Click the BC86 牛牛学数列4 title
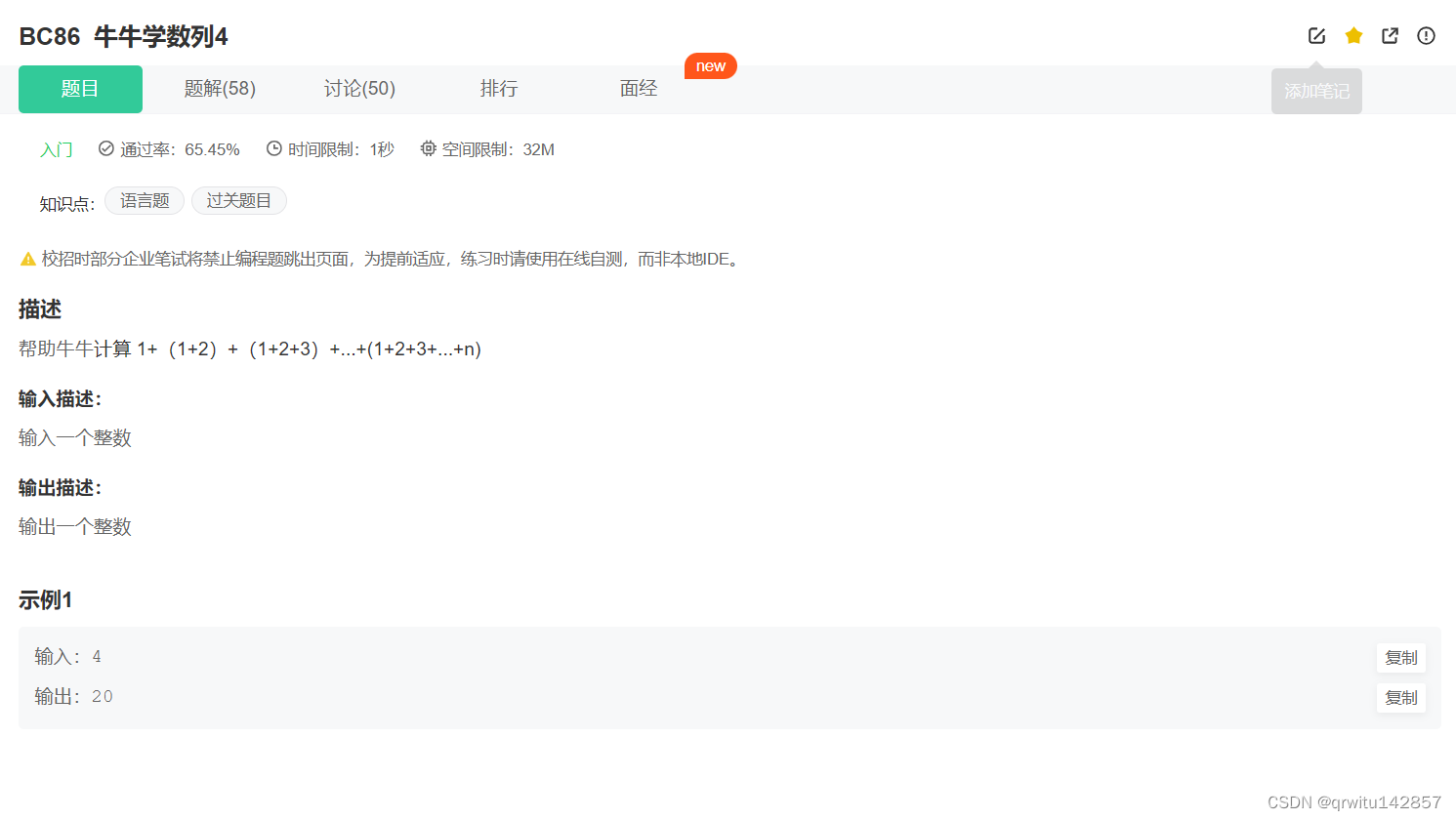 pos(123,37)
